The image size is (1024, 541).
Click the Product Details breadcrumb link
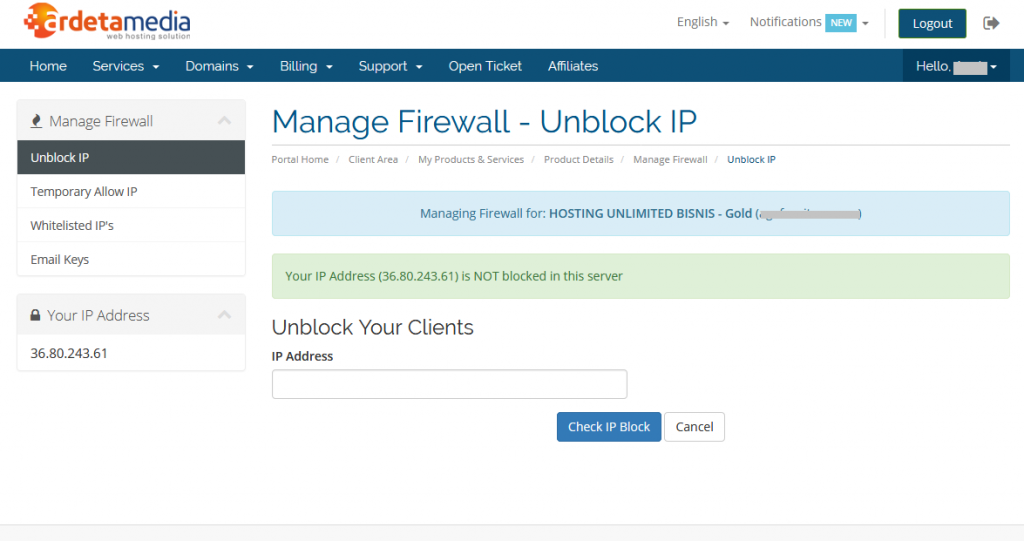click(578, 160)
